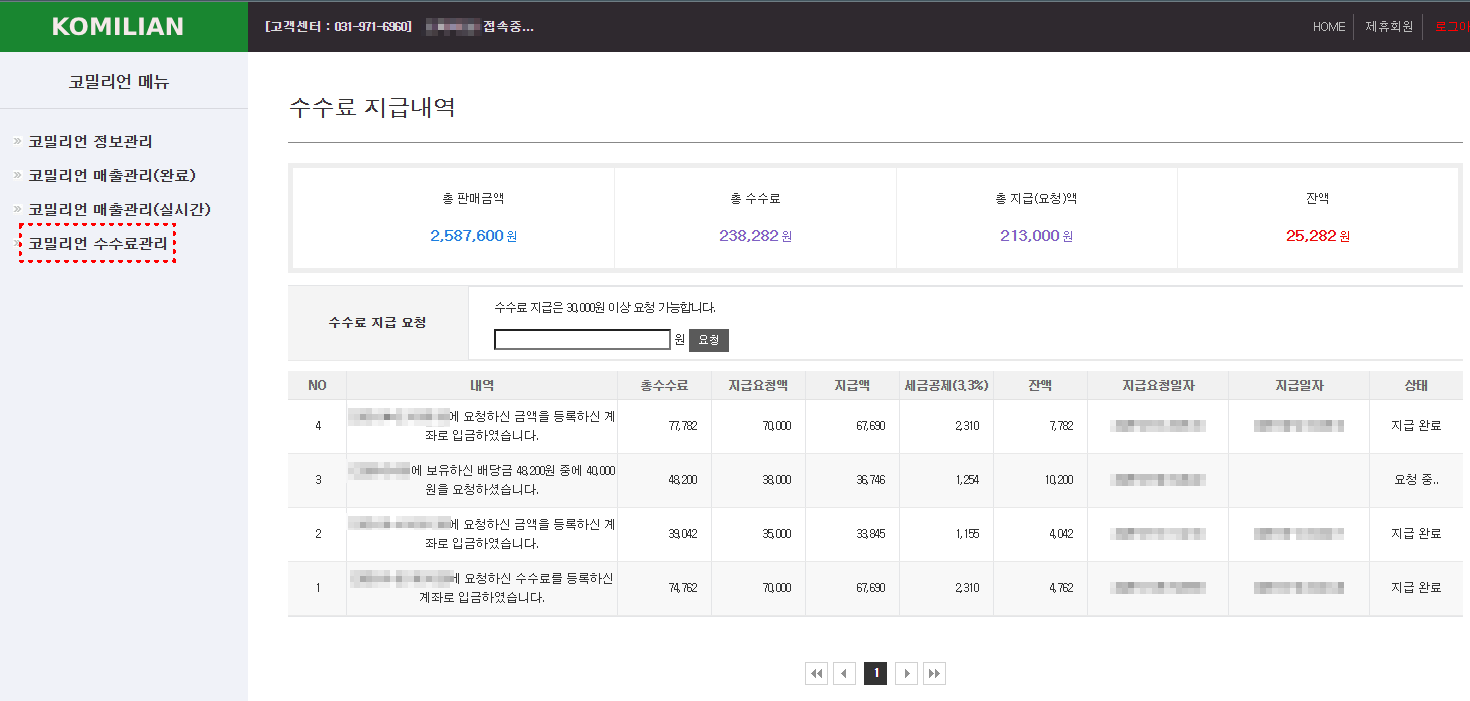Focus the 수수료 지급 요청 amount field
The height and width of the screenshot is (701, 1470).
[582, 340]
